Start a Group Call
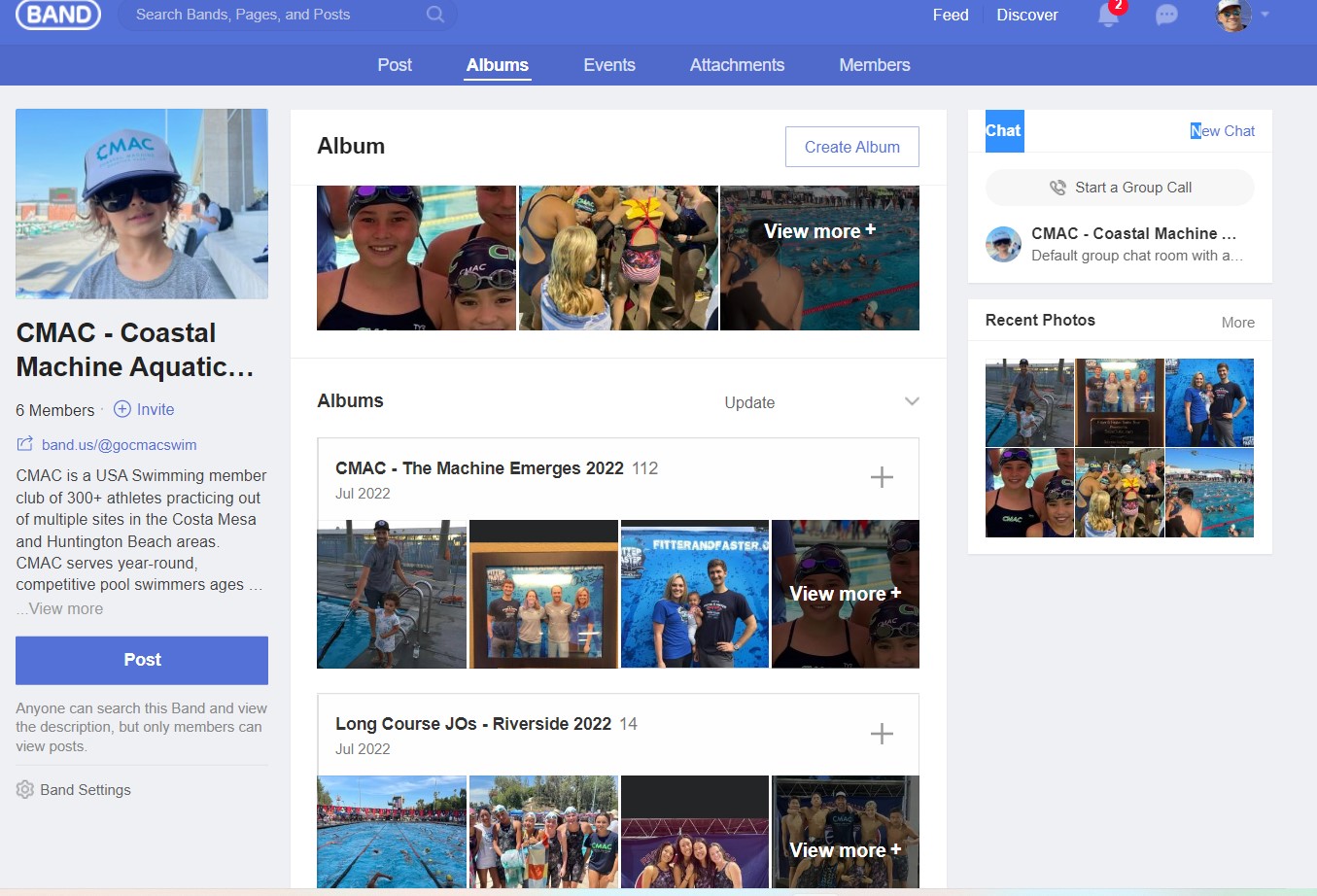The image size is (1317, 896). pos(1120,188)
